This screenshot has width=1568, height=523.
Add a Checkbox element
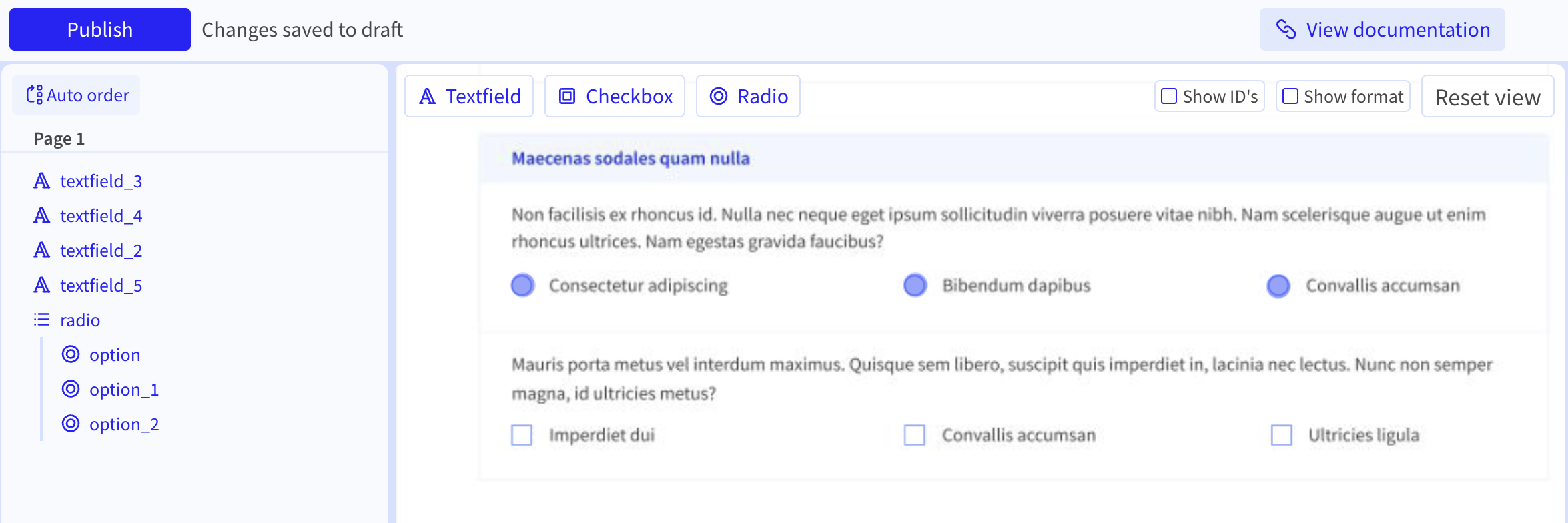pos(615,96)
